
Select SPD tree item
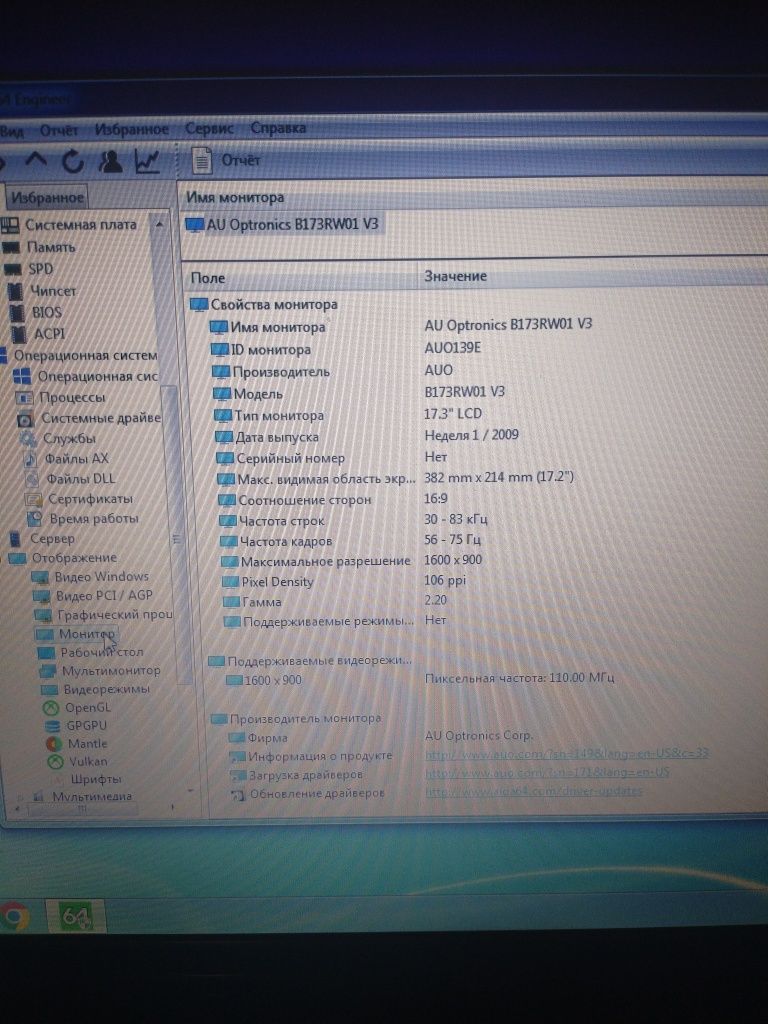(x=39, y=269)
